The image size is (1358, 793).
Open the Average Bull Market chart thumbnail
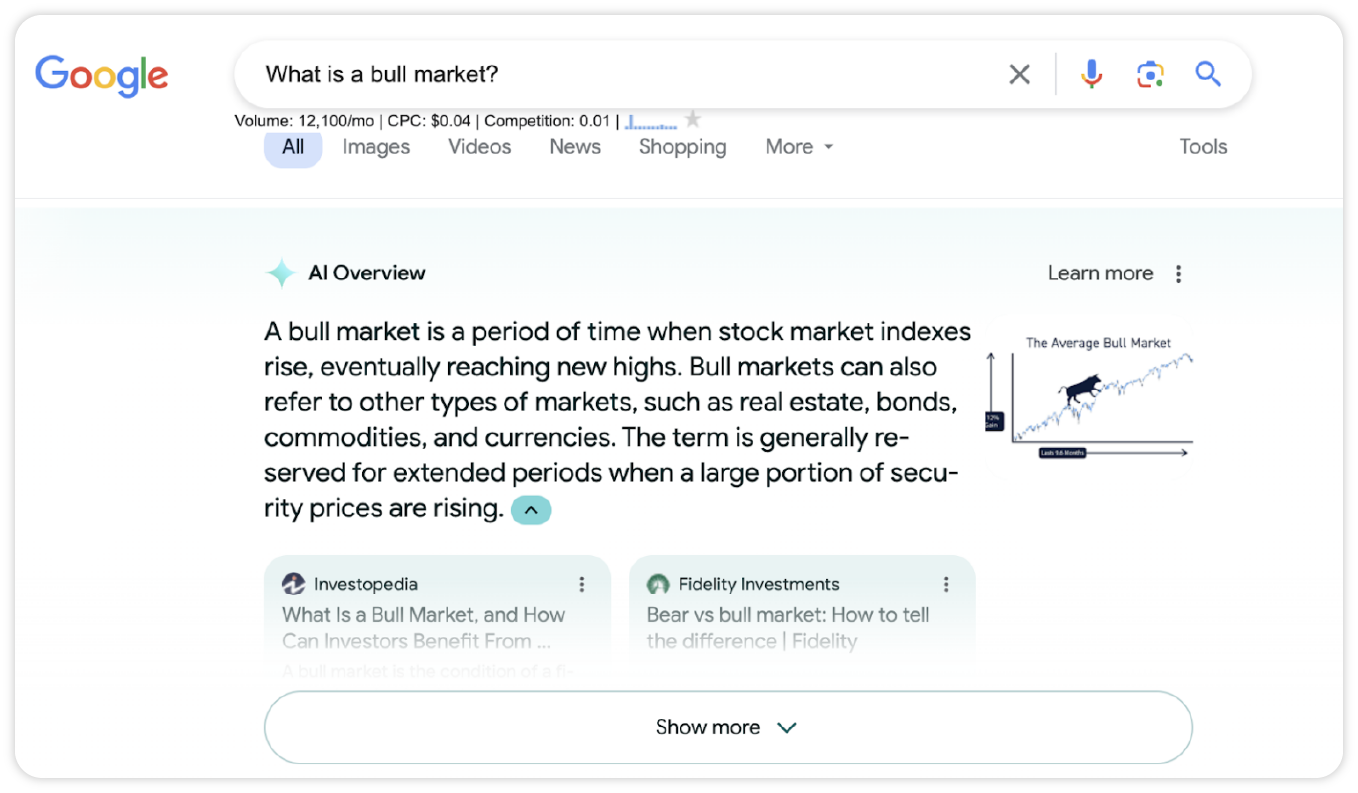click(x=1090, y=398)
